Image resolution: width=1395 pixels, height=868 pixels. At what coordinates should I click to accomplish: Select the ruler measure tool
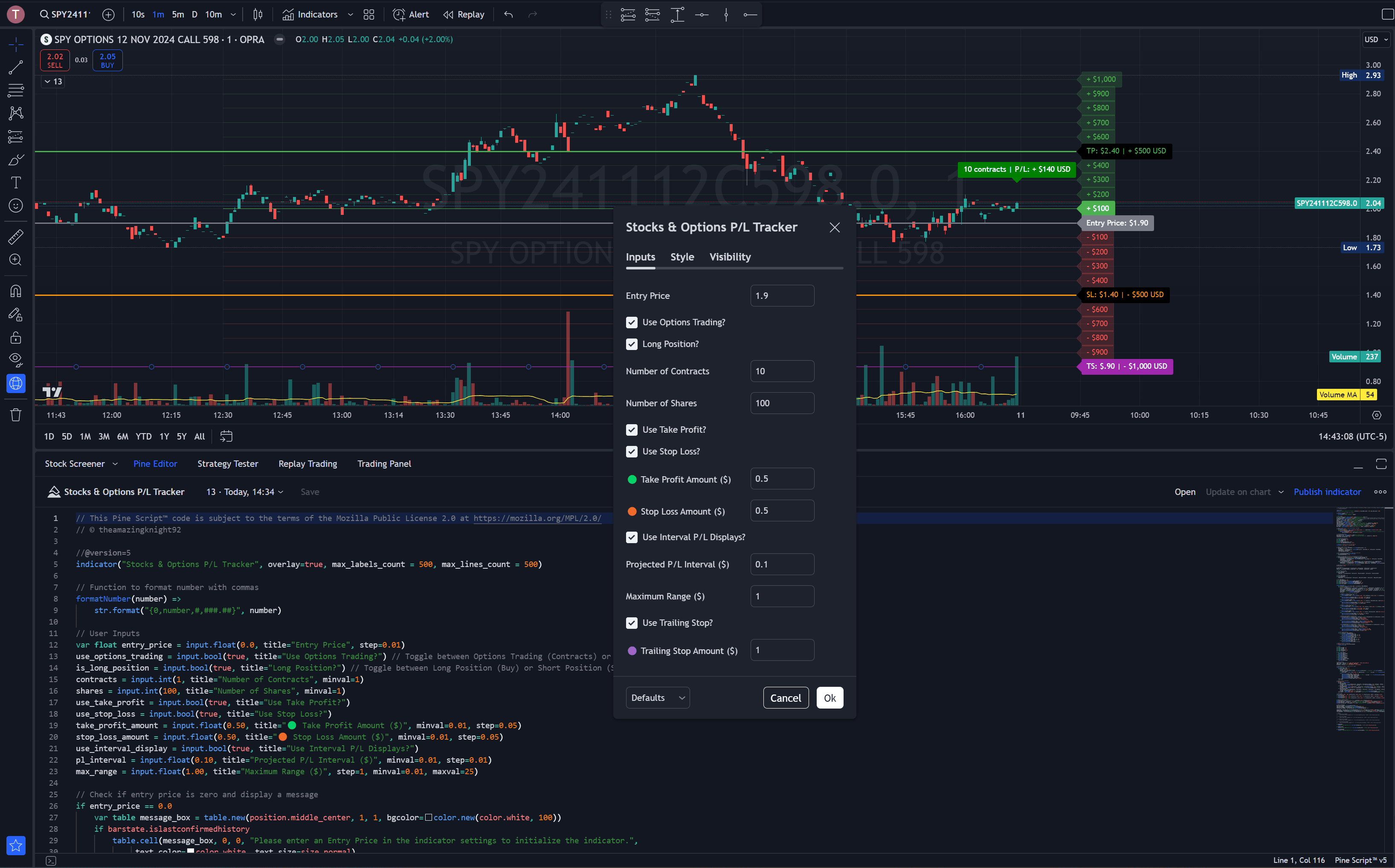[x=15, y=236]
